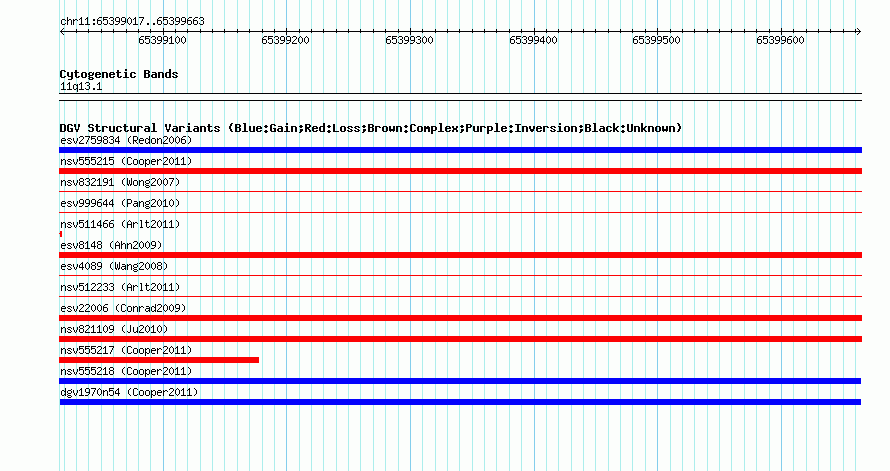Select the 11q13.1 band label
Image resolution: width=890 pixels, height=471 pixels.
pyautogui.click(x=81, y=86)
